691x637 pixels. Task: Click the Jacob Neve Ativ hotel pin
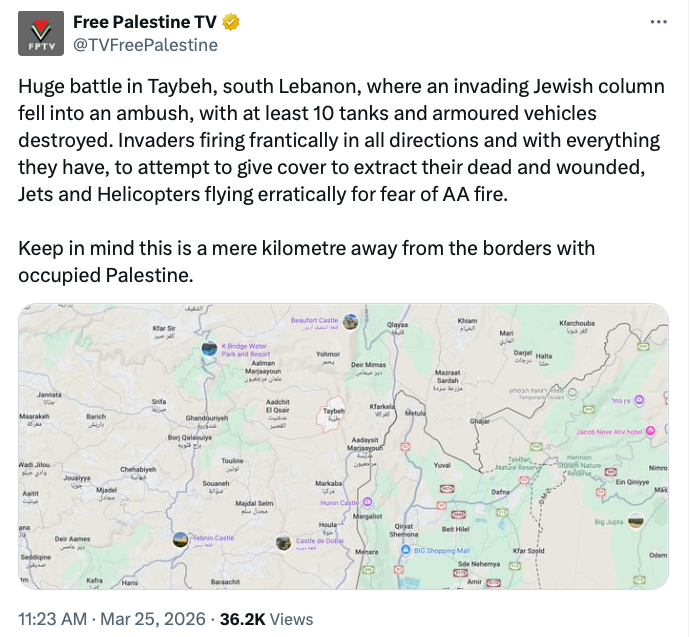(x=650, y=431)
